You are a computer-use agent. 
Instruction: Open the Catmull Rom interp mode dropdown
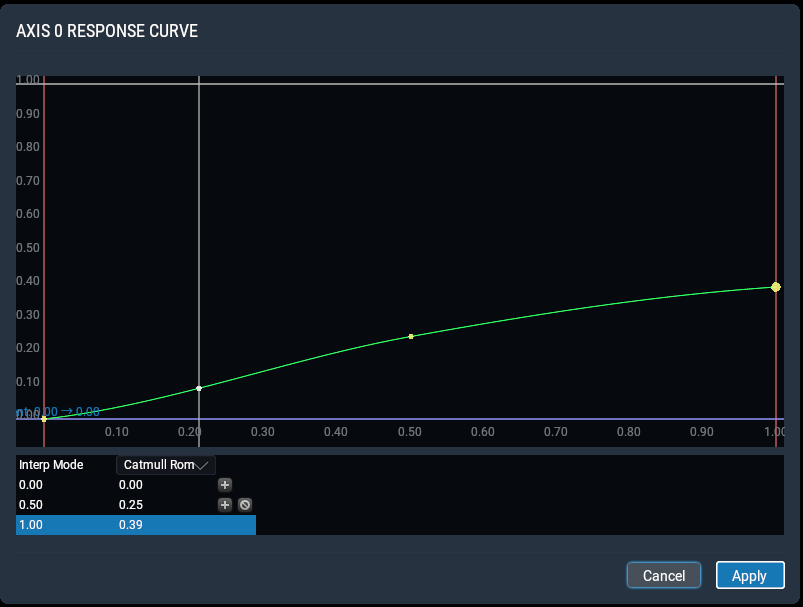point(166,465)
